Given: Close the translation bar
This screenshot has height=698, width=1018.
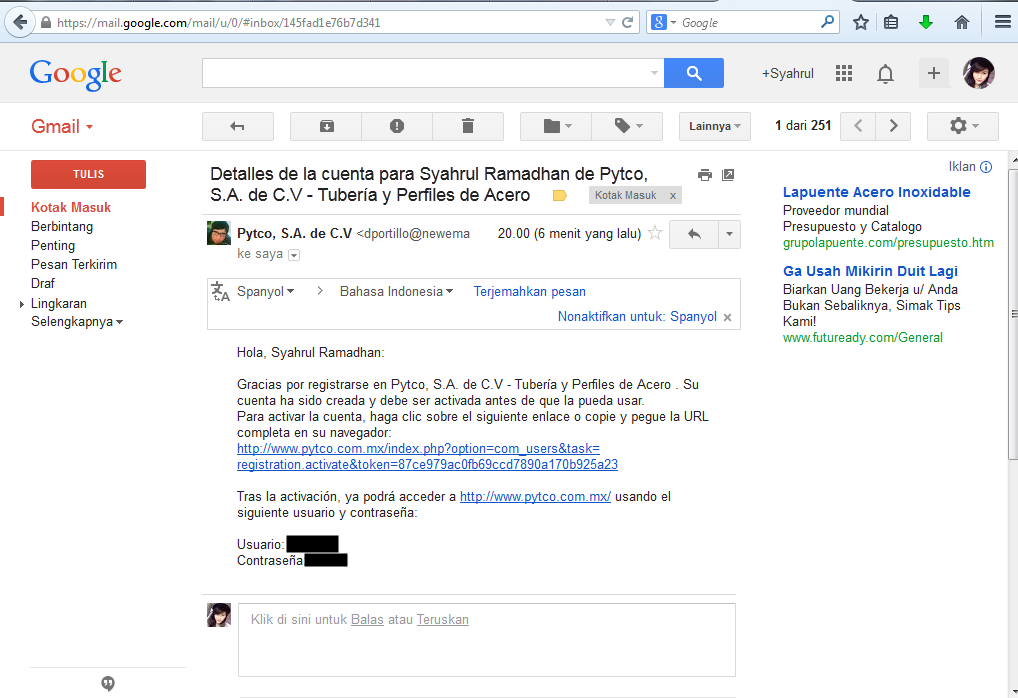Looking at the screenshot, I should 728,317.
